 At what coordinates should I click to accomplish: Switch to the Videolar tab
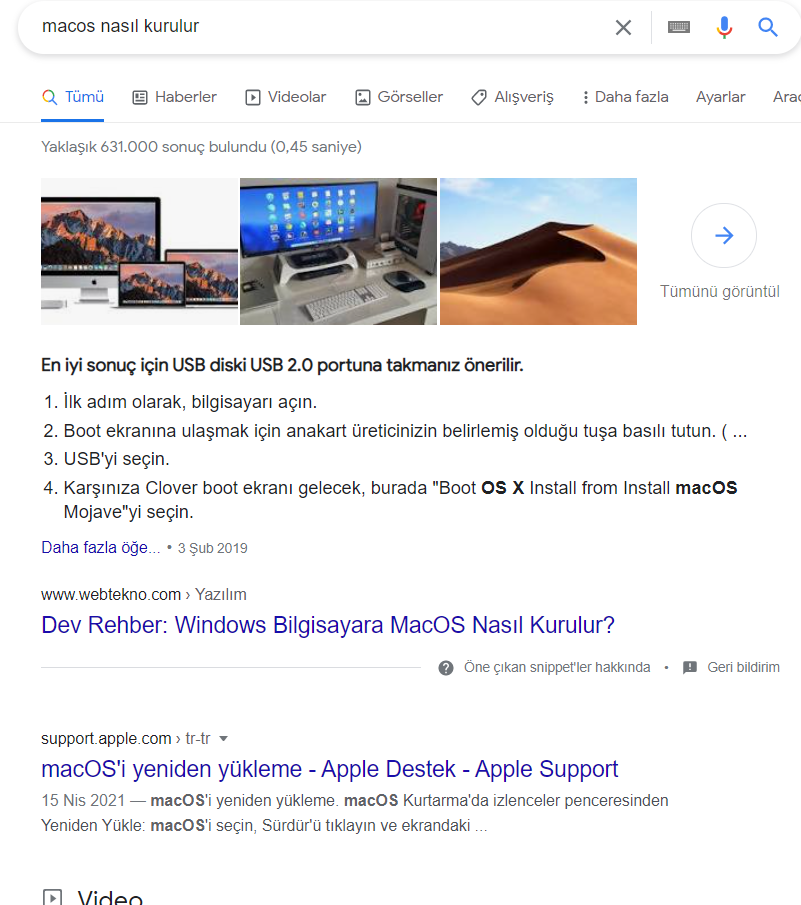pos(286,97)
